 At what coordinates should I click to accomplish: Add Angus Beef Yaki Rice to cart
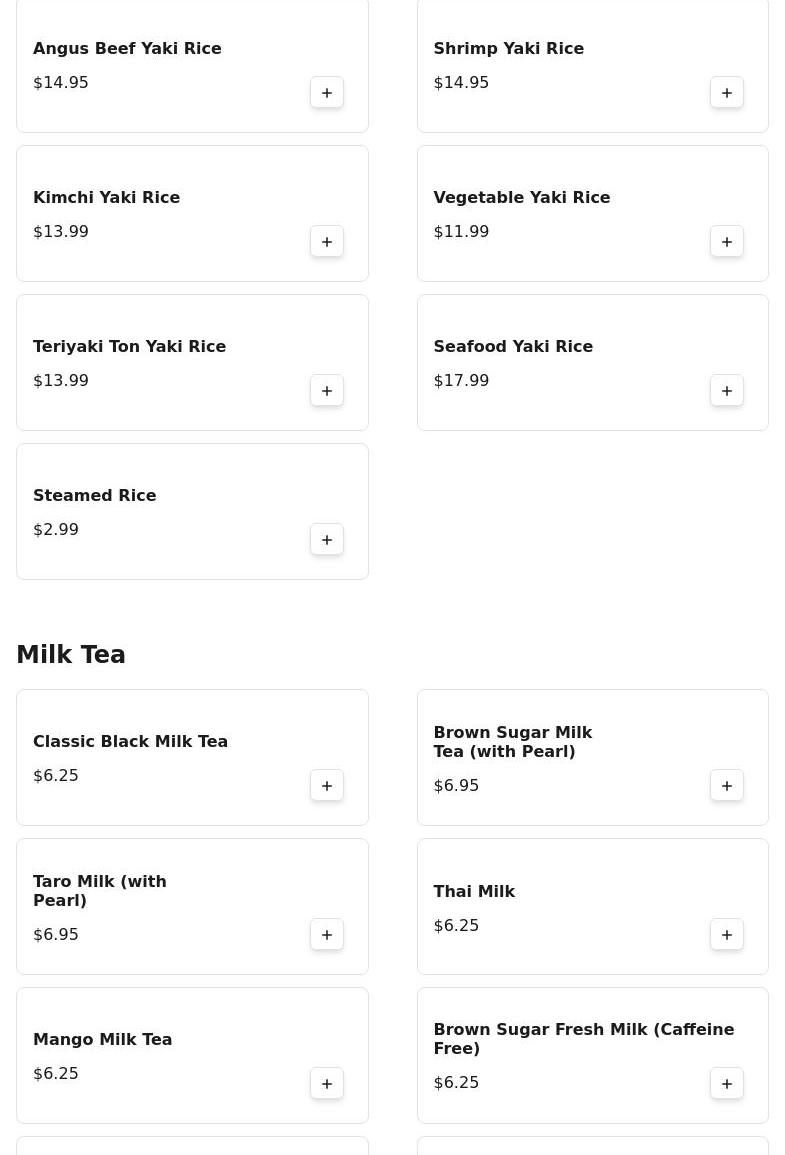tap(327, 93)
